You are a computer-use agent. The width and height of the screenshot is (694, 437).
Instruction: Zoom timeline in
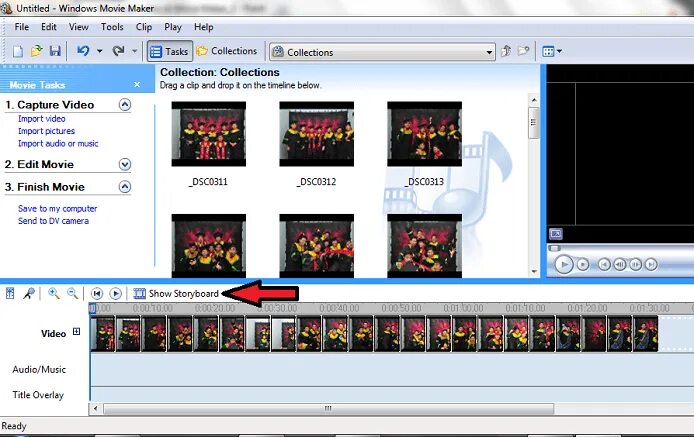click(x=54, y=293)
